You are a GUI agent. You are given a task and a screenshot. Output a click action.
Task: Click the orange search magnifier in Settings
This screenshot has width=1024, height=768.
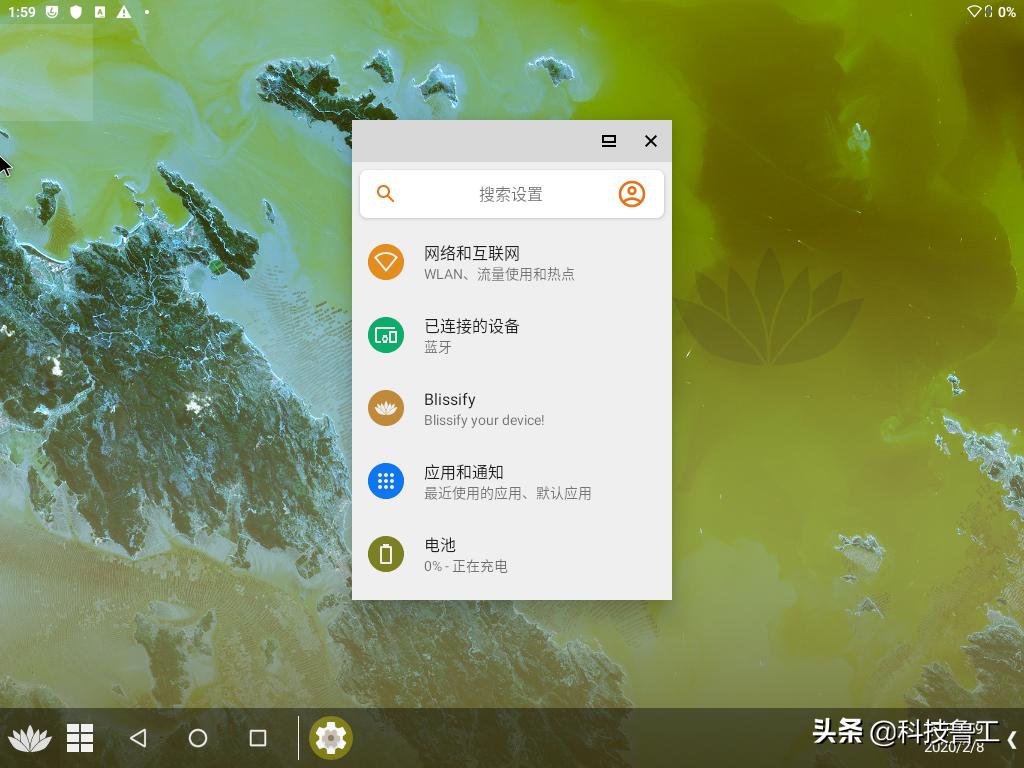tap(385, 193)
